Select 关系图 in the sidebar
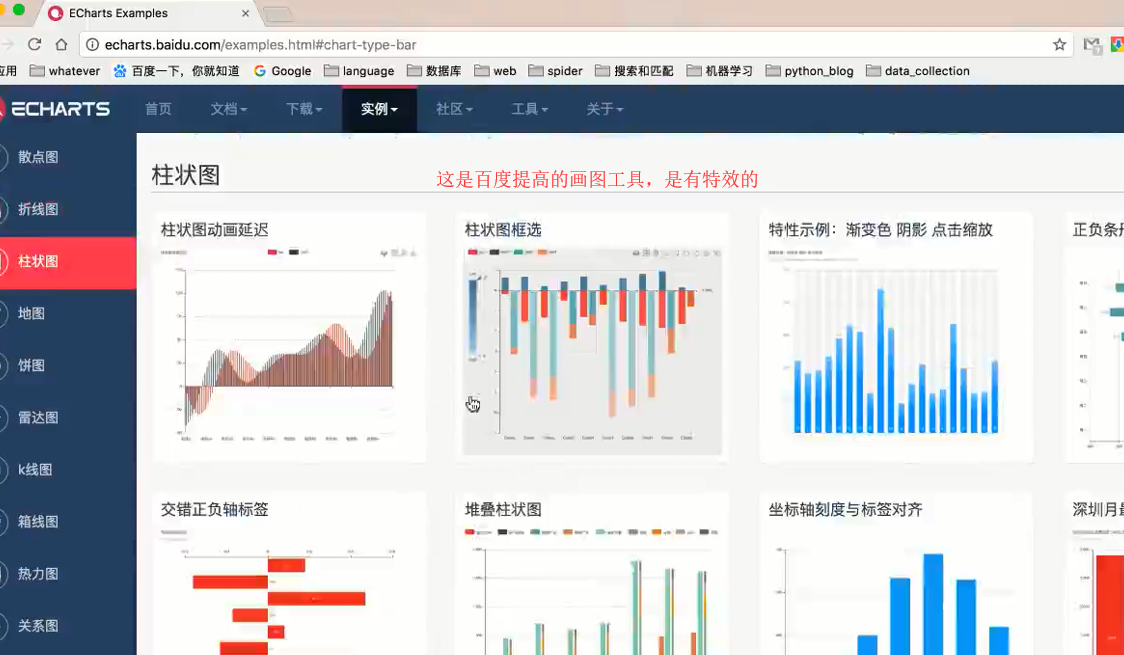The height and width of the screenshot is (655, 1124). pos(68,626)
